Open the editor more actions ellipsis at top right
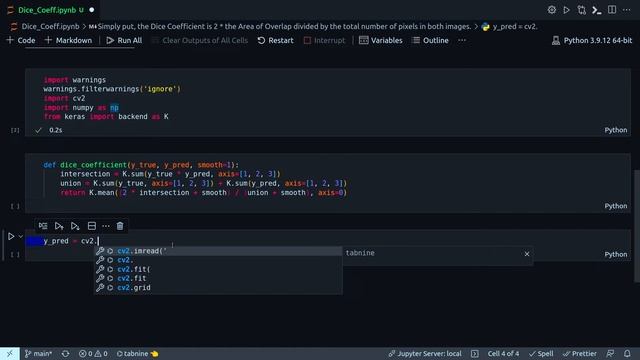The height and width of the screenshot is (360, 640). click(x=627, y=10)
